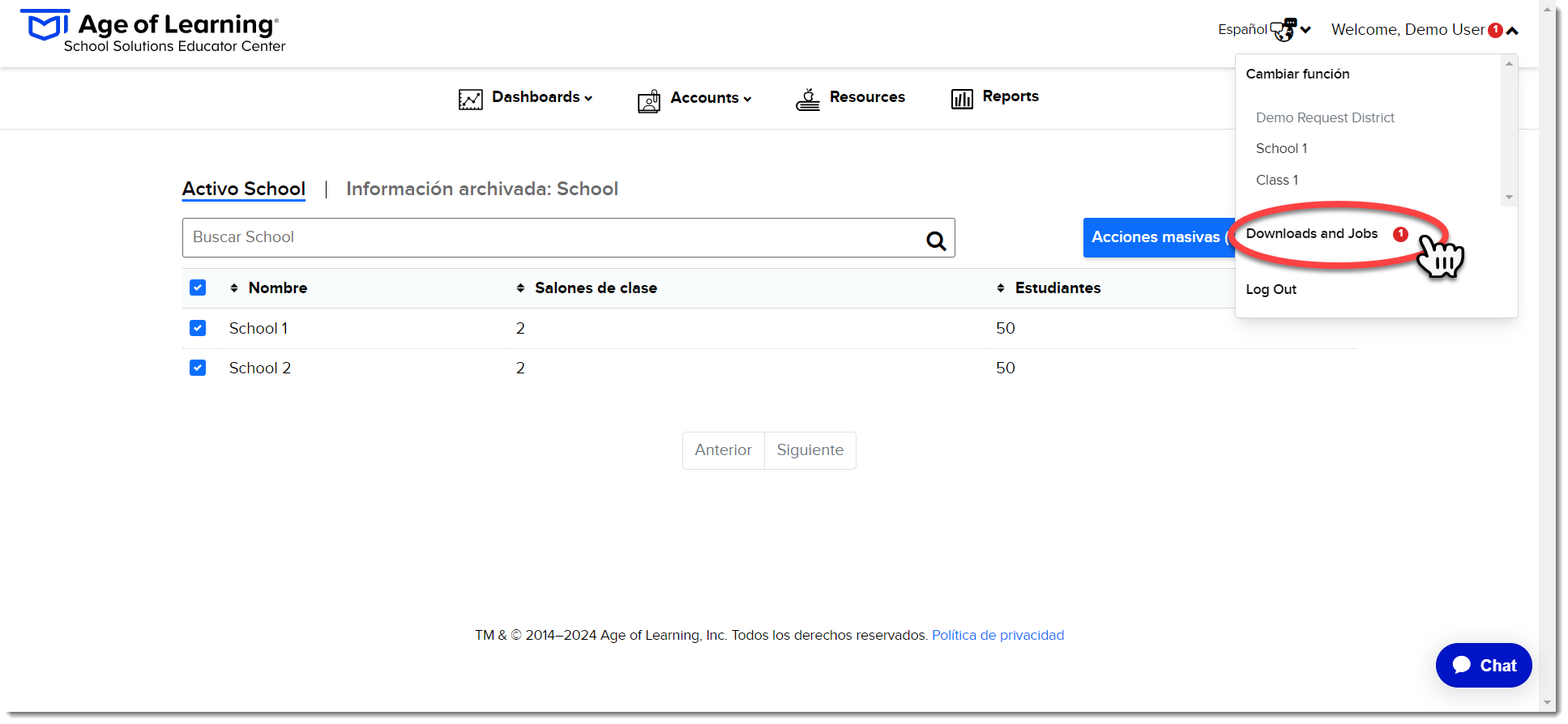1568x724 pixels.
Task: Click the Nombre column header
Action: coord(278,287)
